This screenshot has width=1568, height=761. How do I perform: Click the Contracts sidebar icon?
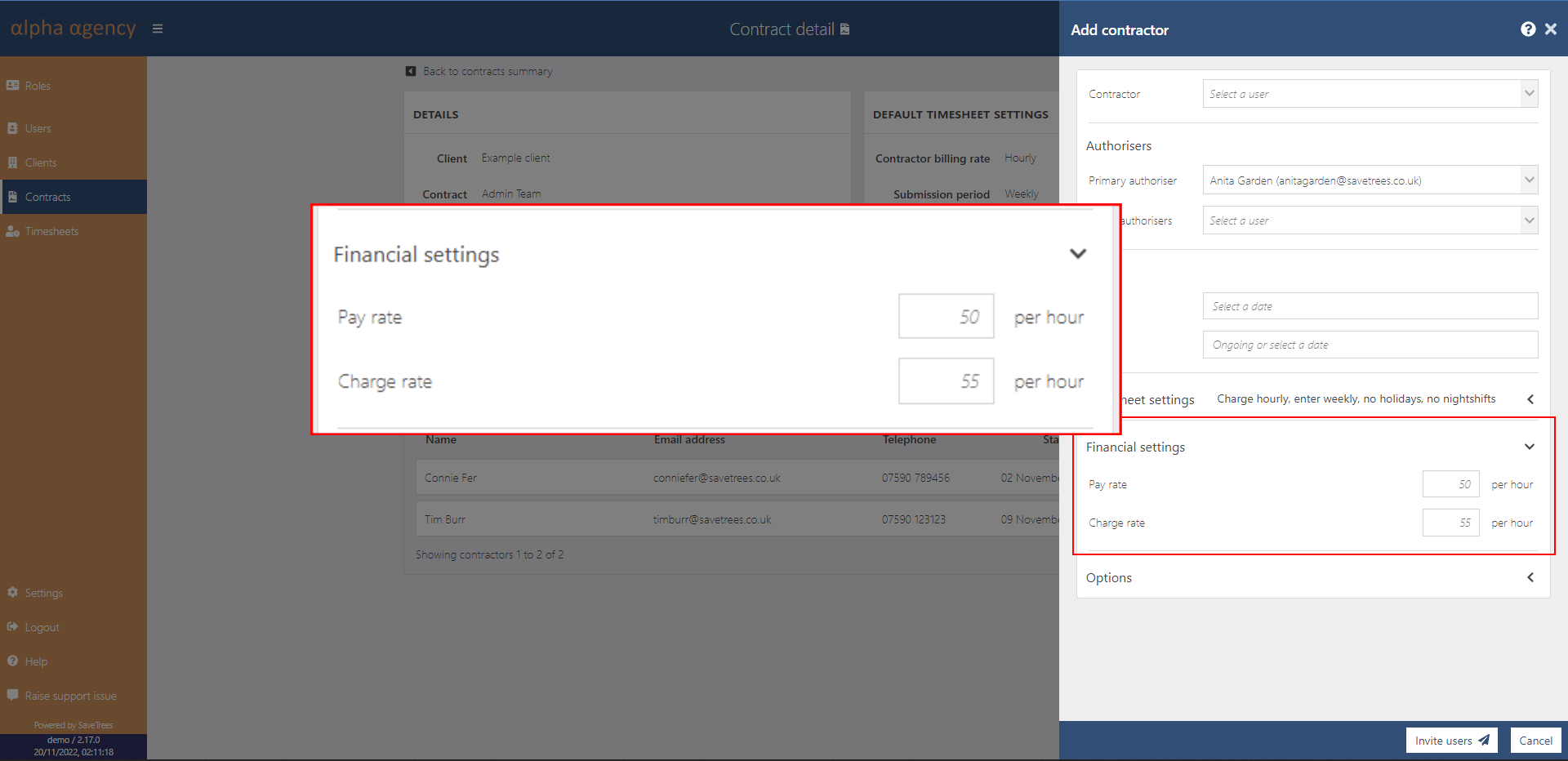pos(13,197)
